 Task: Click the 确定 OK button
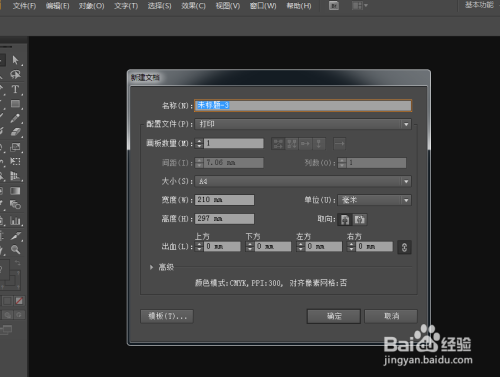click(334, 316)
